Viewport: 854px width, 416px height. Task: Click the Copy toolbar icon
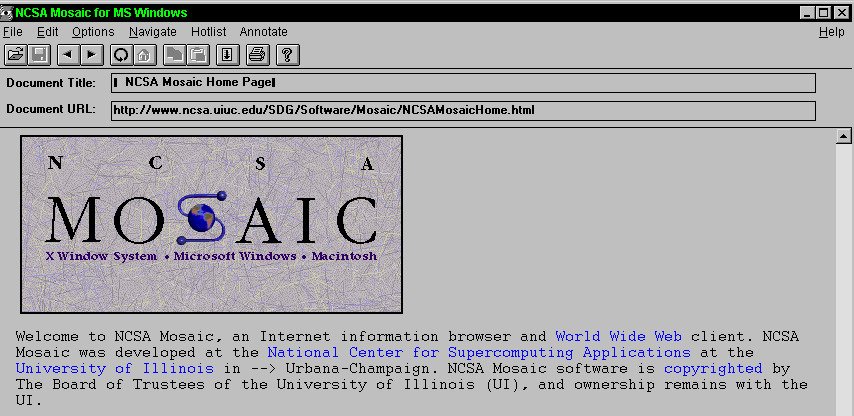pos(173,55)
